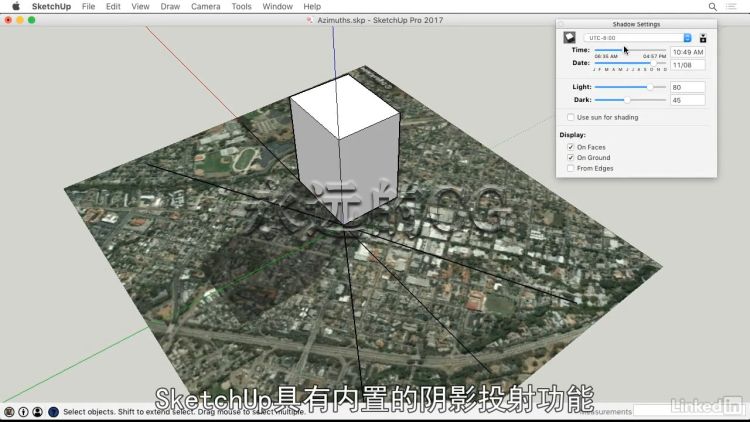Click the 11/08 date field
Viewport: 750px width, 422px height.
(x=687, y=65)
